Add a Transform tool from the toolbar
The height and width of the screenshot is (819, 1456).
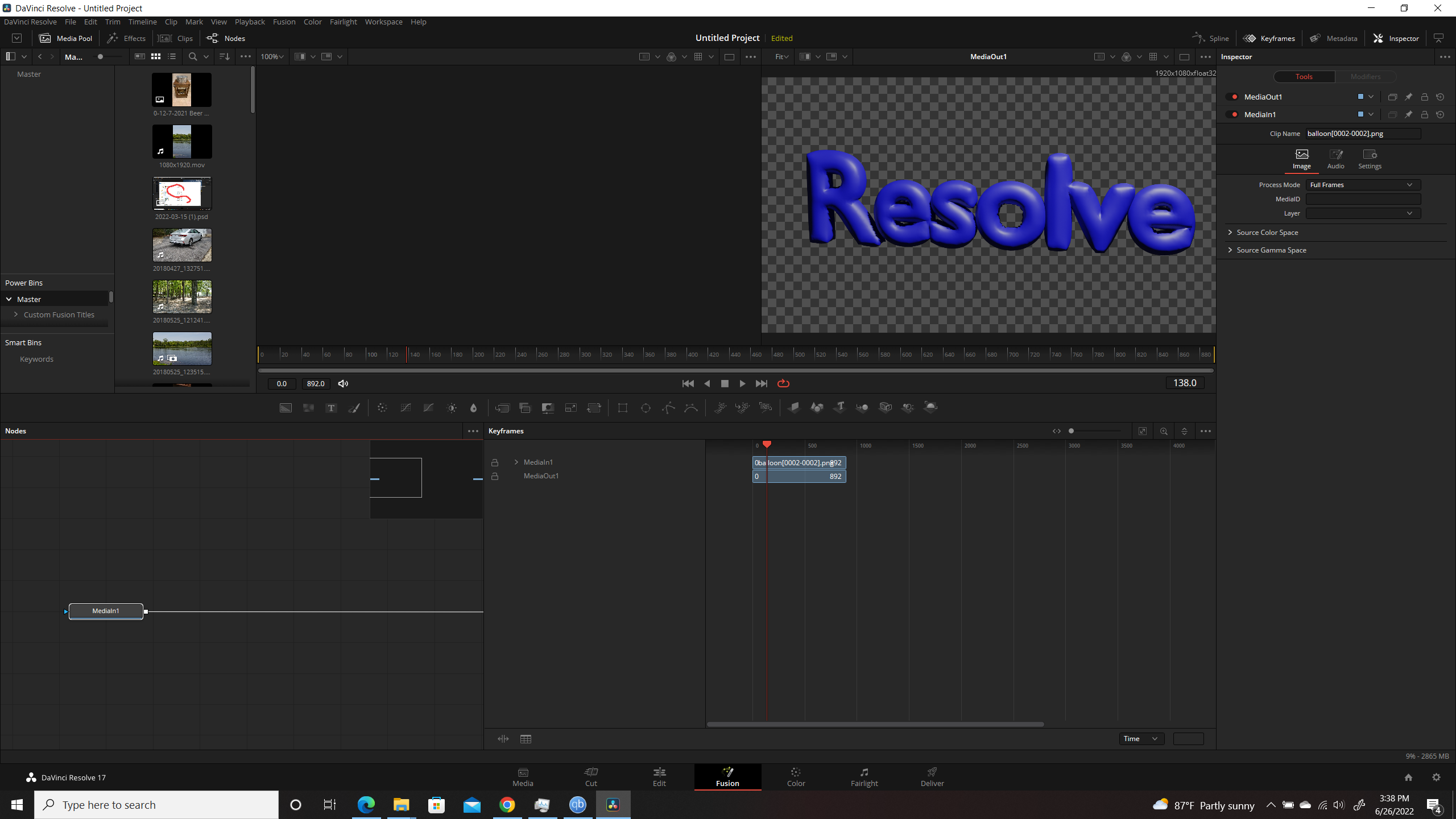(x=594, y=408)
